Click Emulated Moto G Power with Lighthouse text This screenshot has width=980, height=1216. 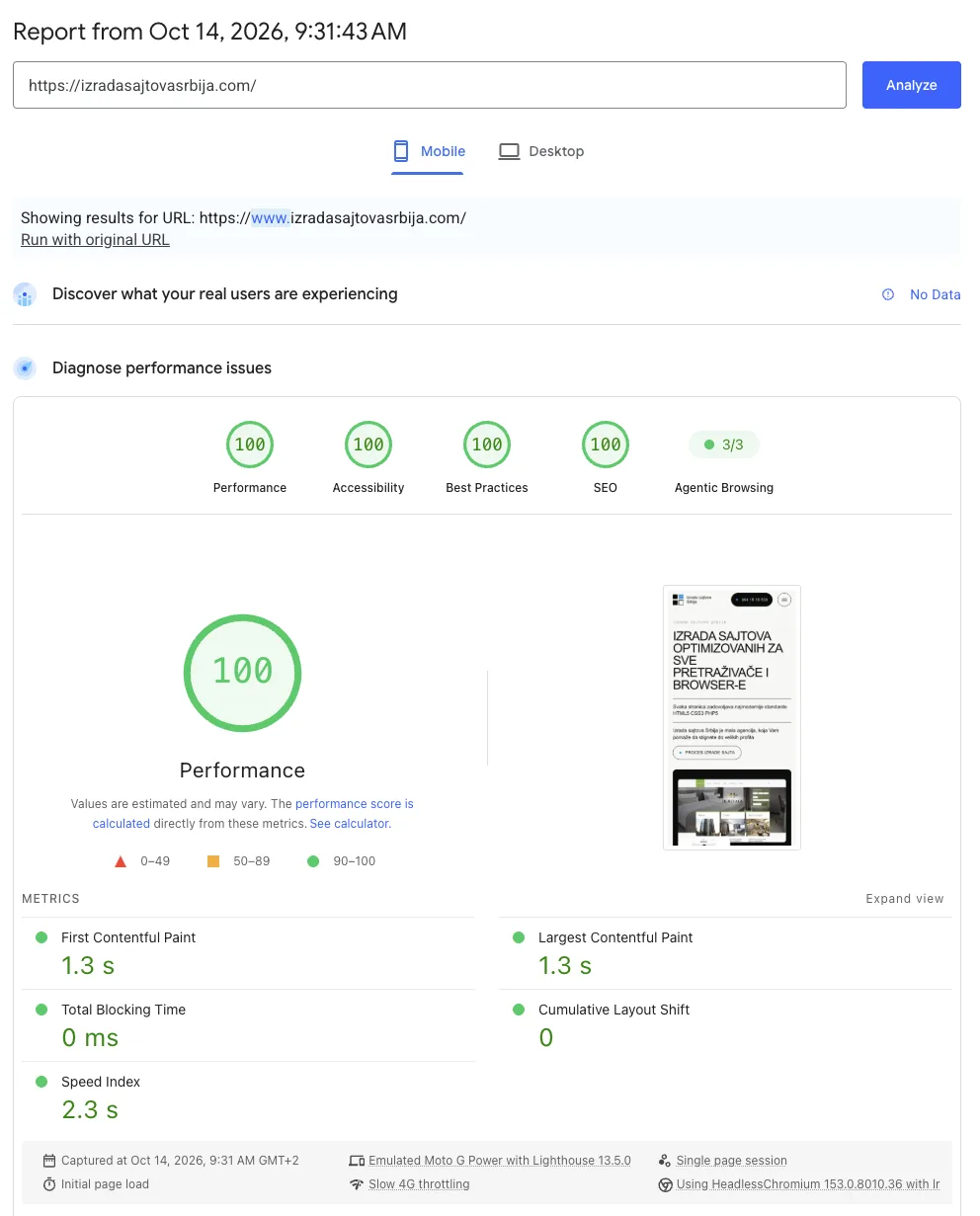pyautogui.click(x=499, y=1161)
